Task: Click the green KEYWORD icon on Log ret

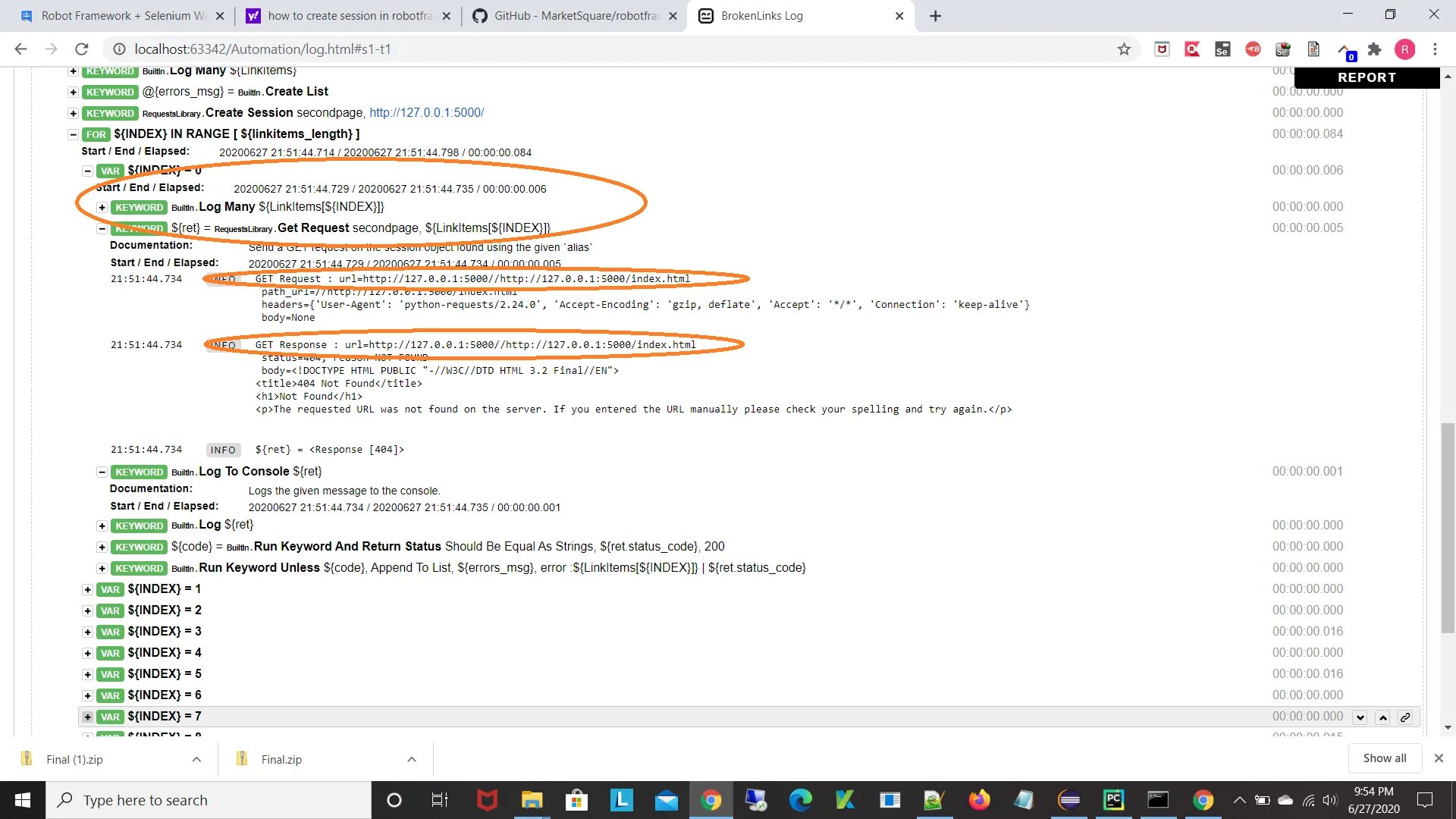Action: tap(139, 525)
